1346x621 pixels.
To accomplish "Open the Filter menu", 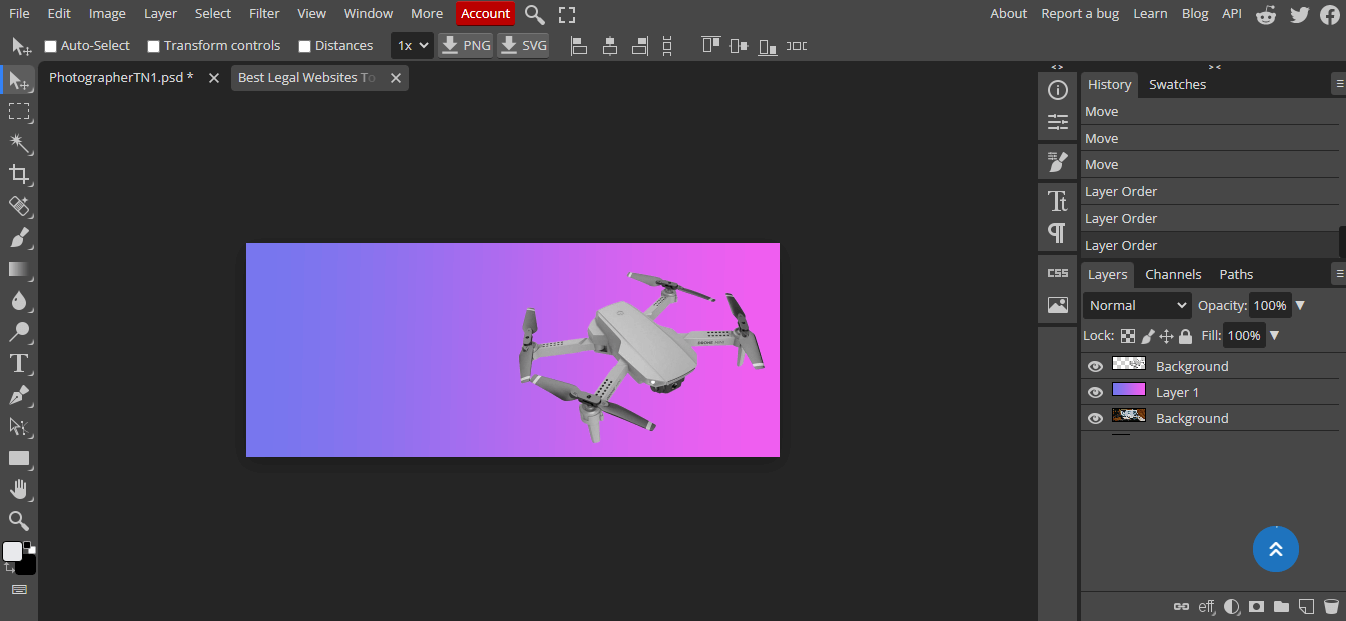I will point(264,14).
